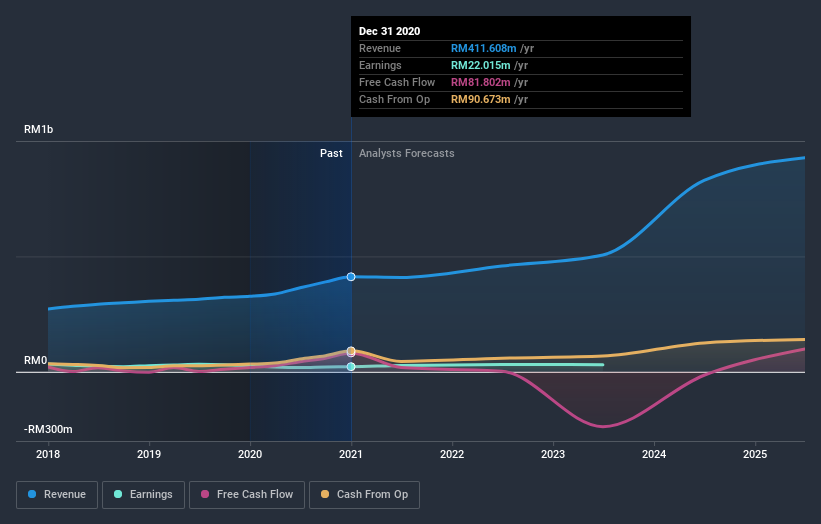Click the pink Free Cash Flow legend dot
Image resolution: width=821 pixels, height=524 pixels.
tap(205, 494)
